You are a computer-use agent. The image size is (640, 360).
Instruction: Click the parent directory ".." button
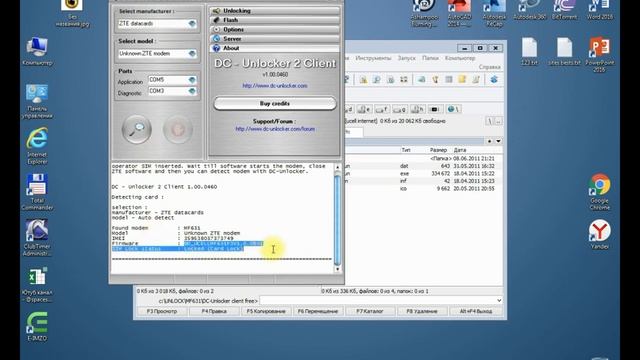498,121
